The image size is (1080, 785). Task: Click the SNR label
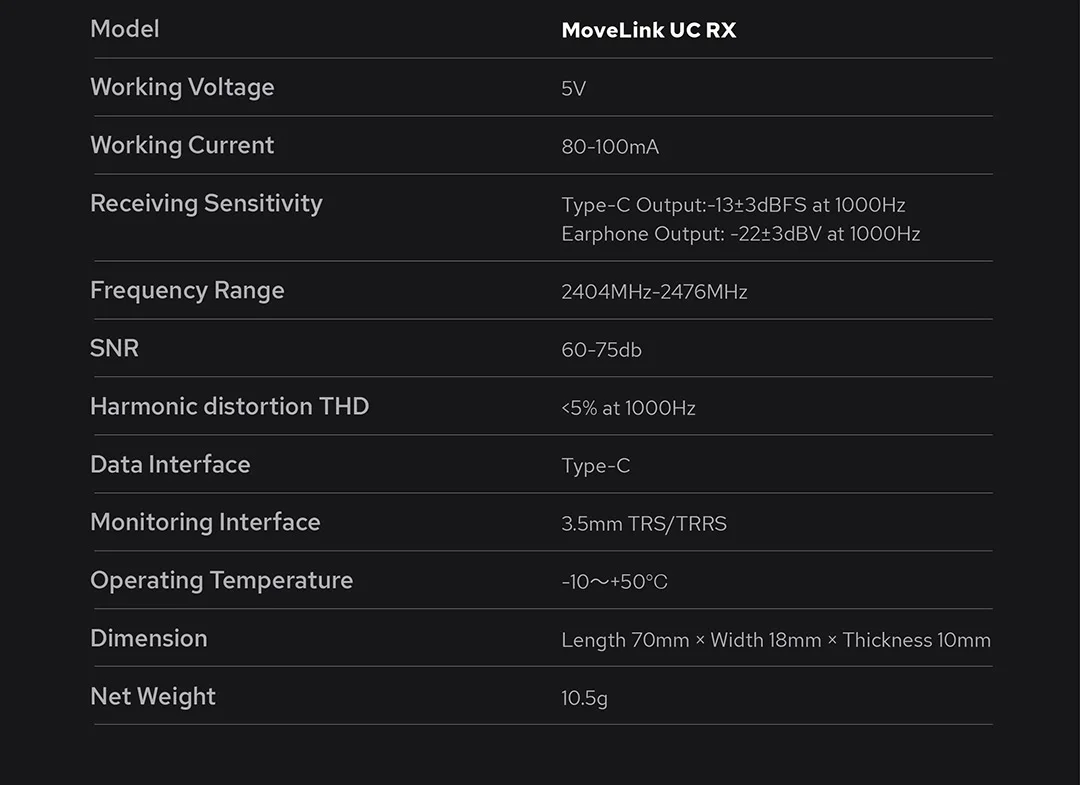click(x=114, y=348)
